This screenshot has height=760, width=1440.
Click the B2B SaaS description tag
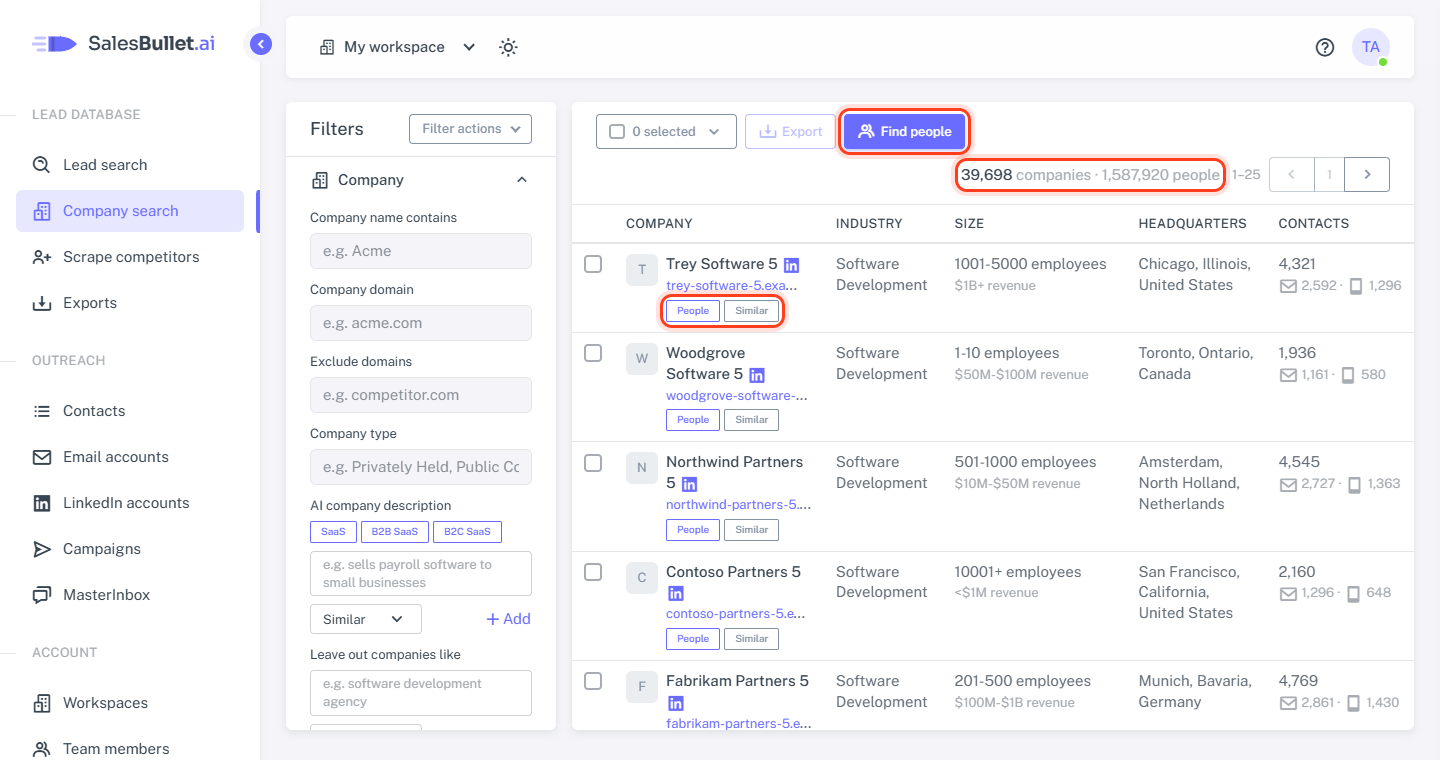395,532
